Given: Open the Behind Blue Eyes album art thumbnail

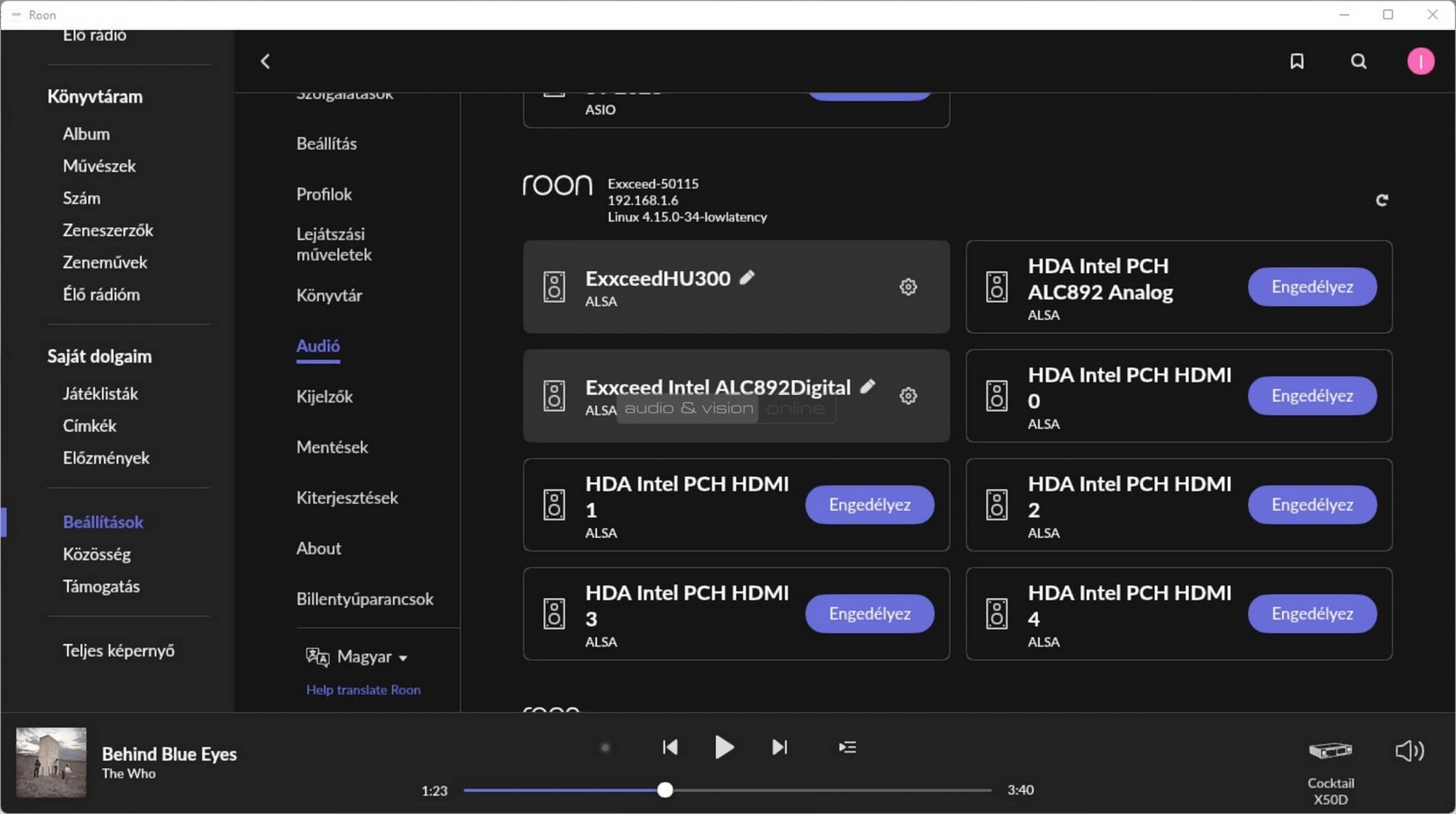Looking at the screenshot, I should (51, 762).
